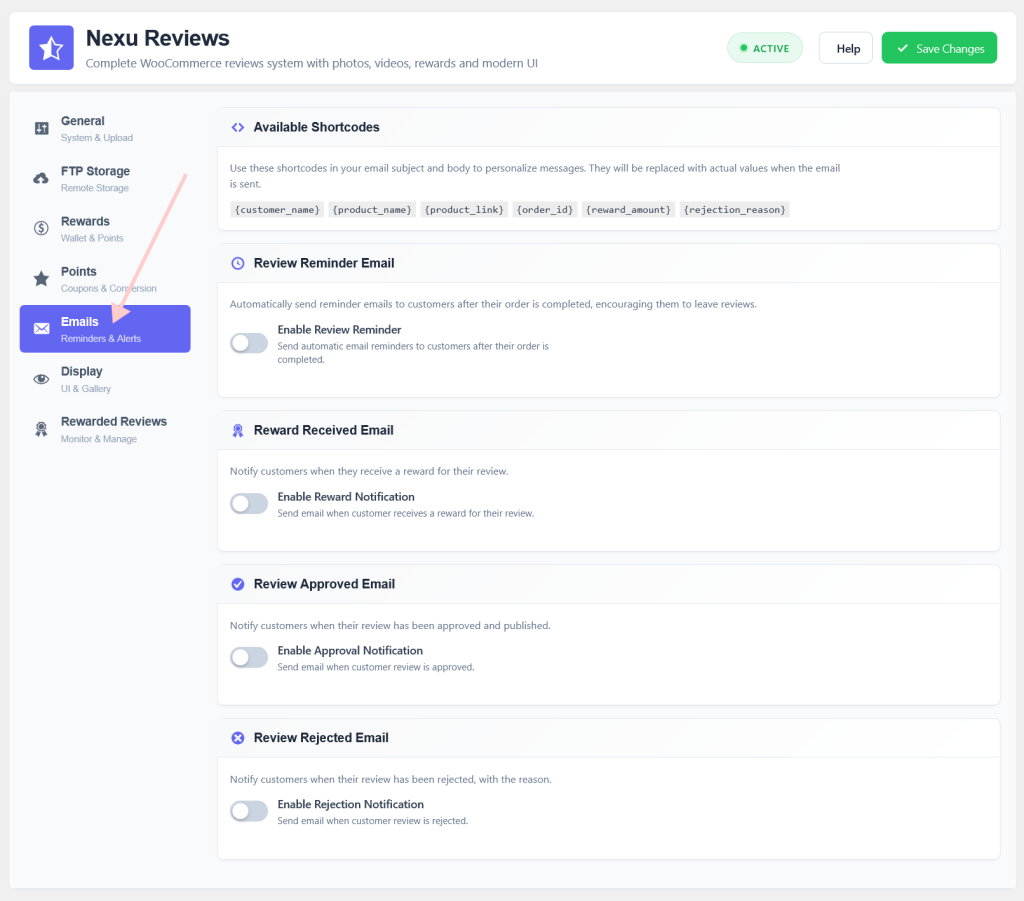Click the FTP Storage cloud upload icon
This screenshot has height=901, width=1024.
pos(41,178)
